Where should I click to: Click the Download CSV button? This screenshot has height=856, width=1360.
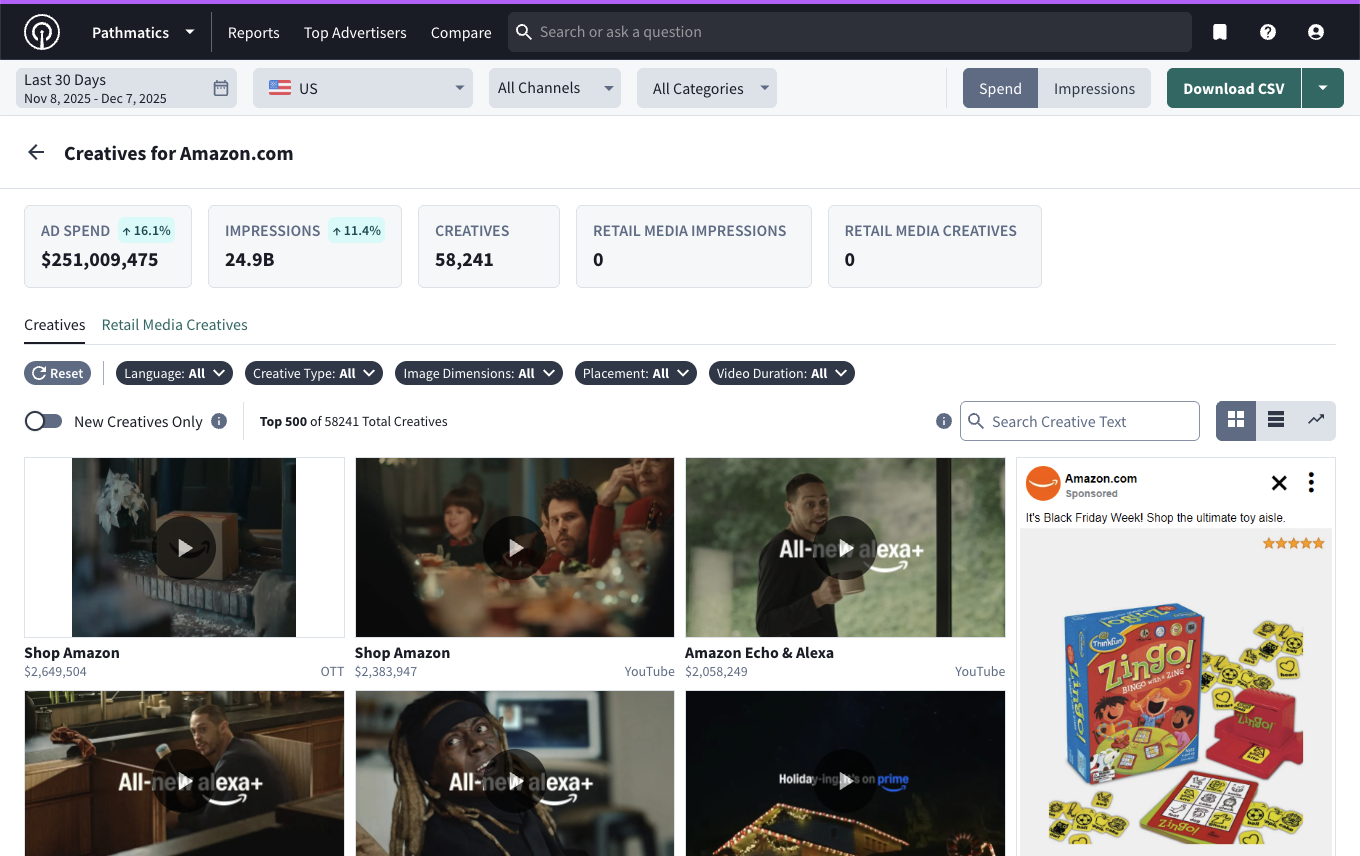pyautogui.click(x=1234, y=88)
